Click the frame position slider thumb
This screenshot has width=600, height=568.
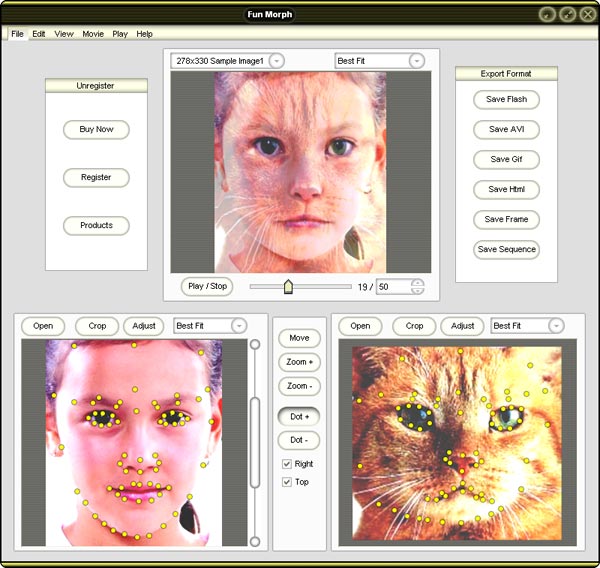(289, 286)
